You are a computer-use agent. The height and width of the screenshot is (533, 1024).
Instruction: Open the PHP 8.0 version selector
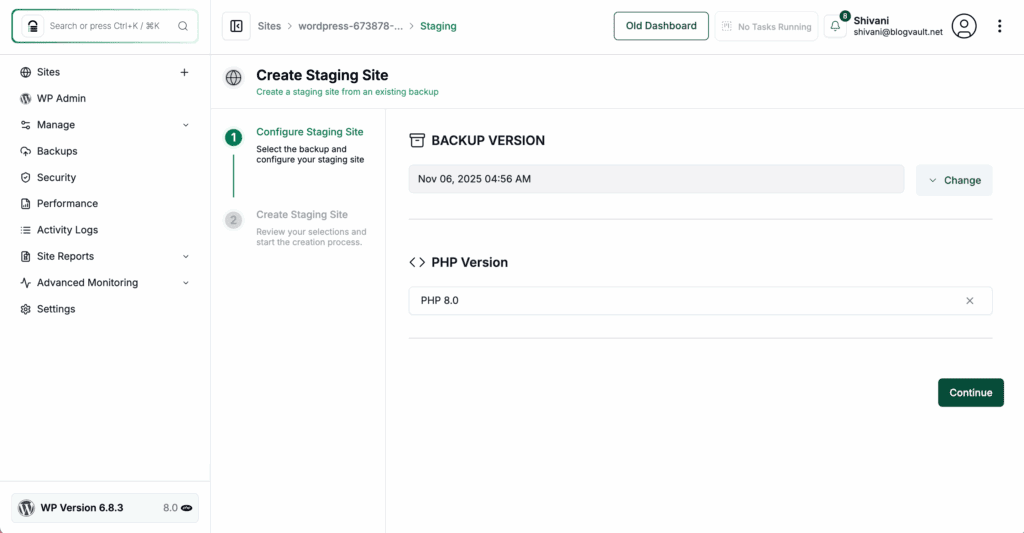(700, 300)
